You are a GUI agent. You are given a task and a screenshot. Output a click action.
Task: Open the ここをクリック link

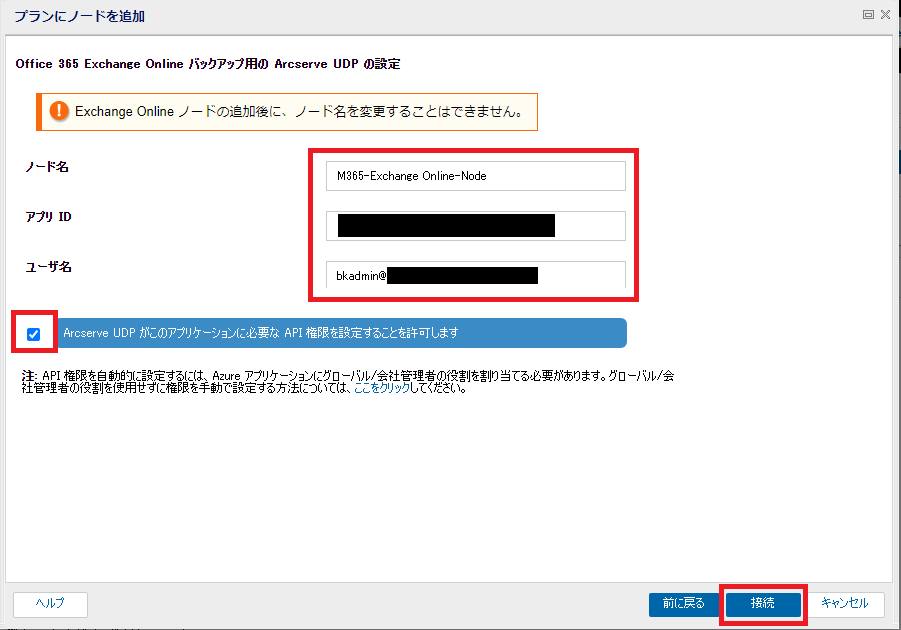pyautogui.click(x=382, y=388)
